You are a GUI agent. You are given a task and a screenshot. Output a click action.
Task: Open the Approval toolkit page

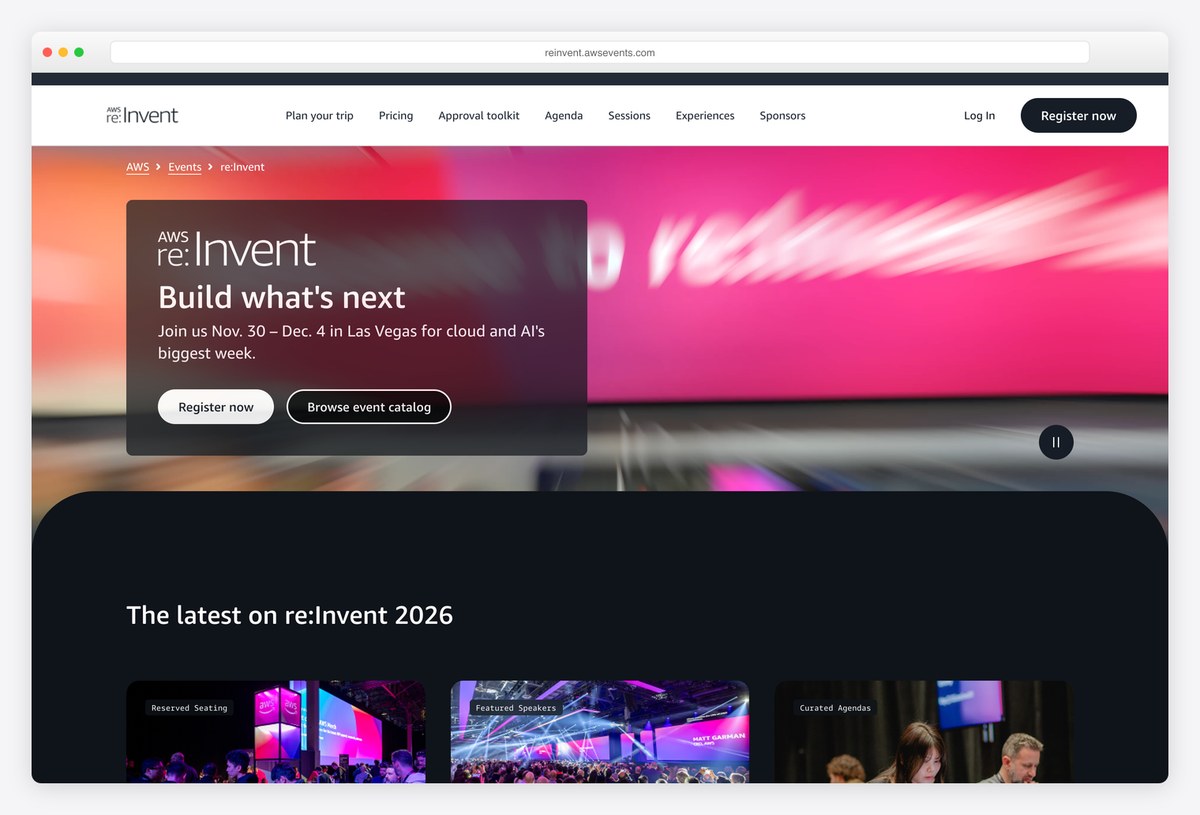pos(479,116)
